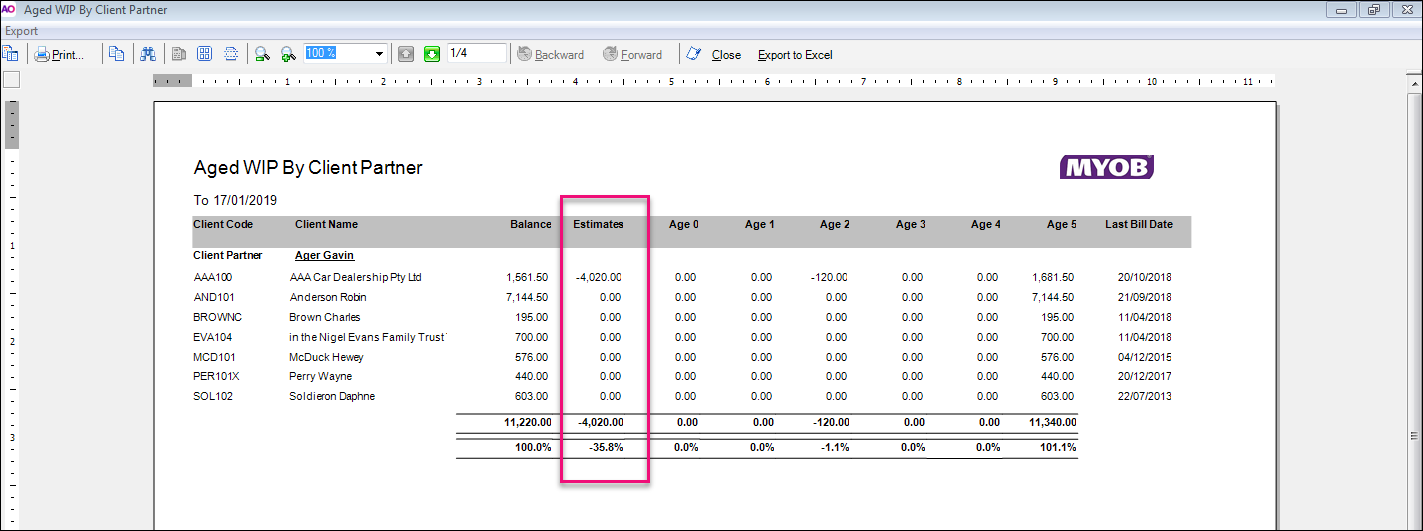Open the 100% zoom level dropdown
1423x531 pixels.
(380, 54)
